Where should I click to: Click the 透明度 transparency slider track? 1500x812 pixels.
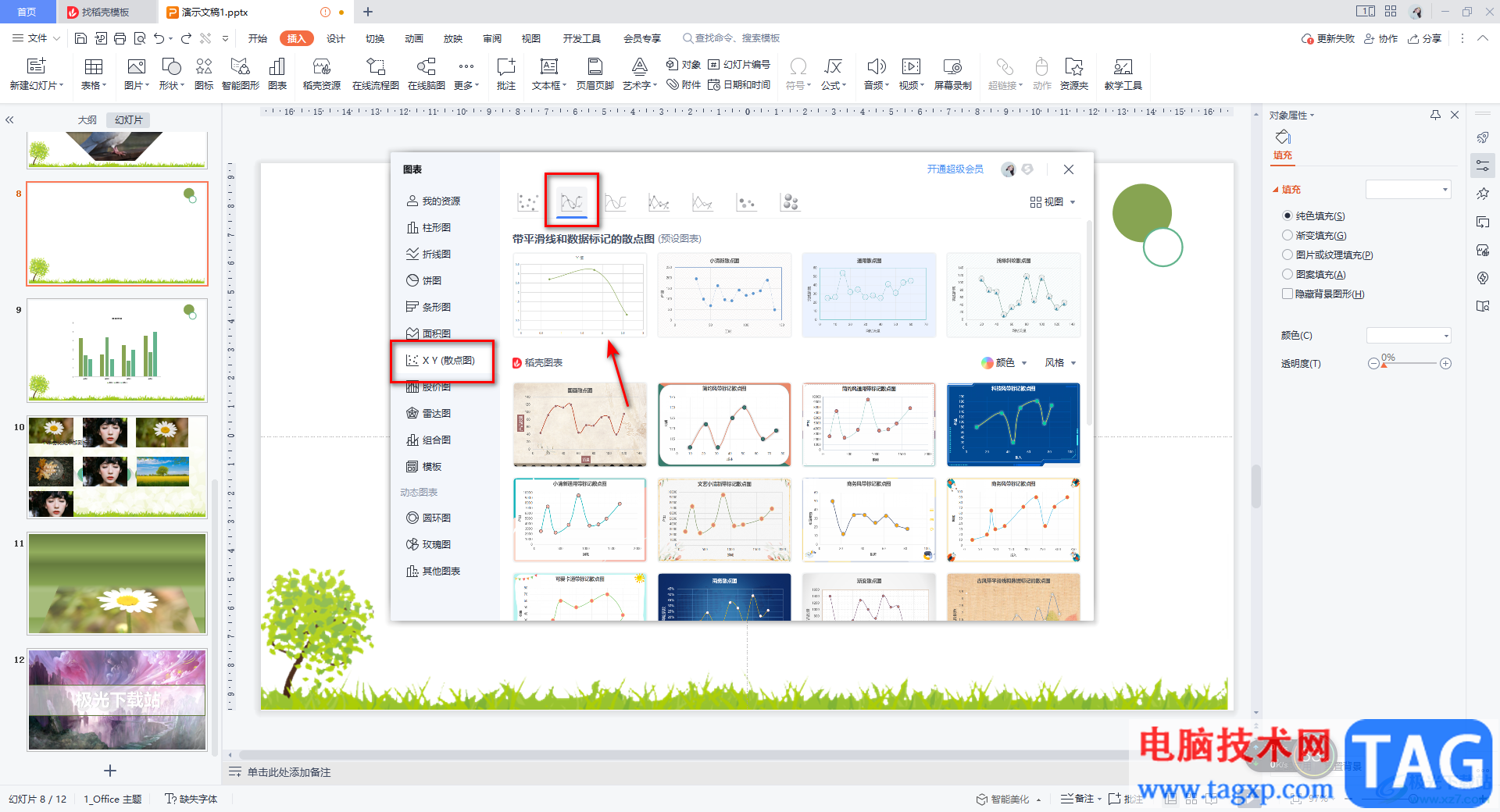[x=1410, y=364]
